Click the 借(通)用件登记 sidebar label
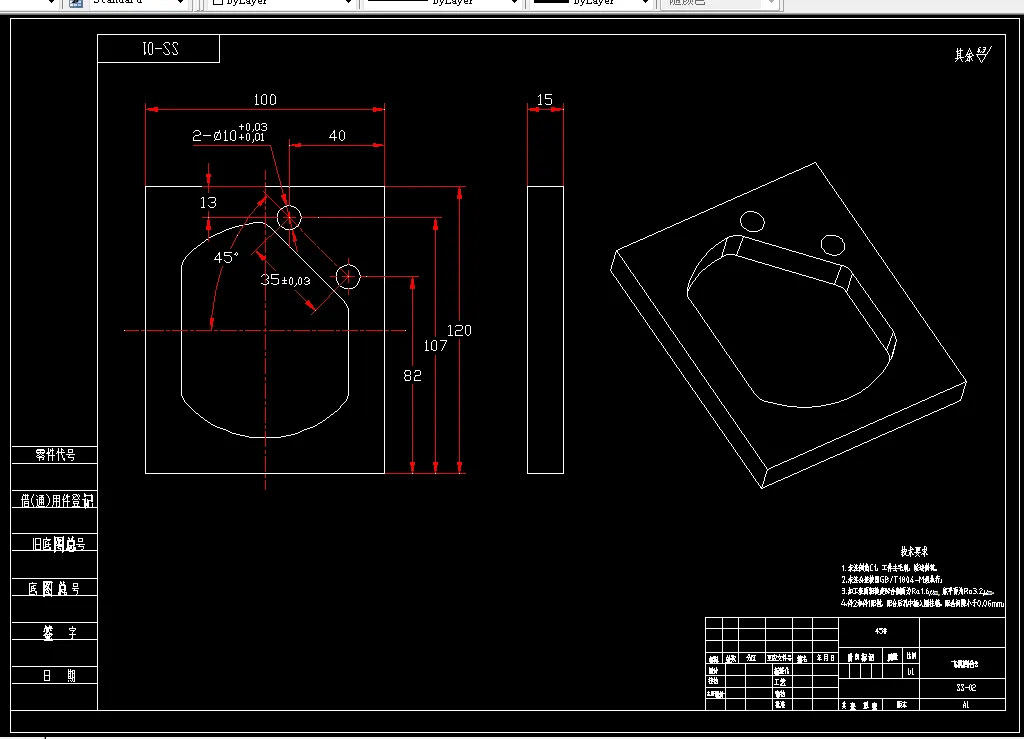 (57, 500)
